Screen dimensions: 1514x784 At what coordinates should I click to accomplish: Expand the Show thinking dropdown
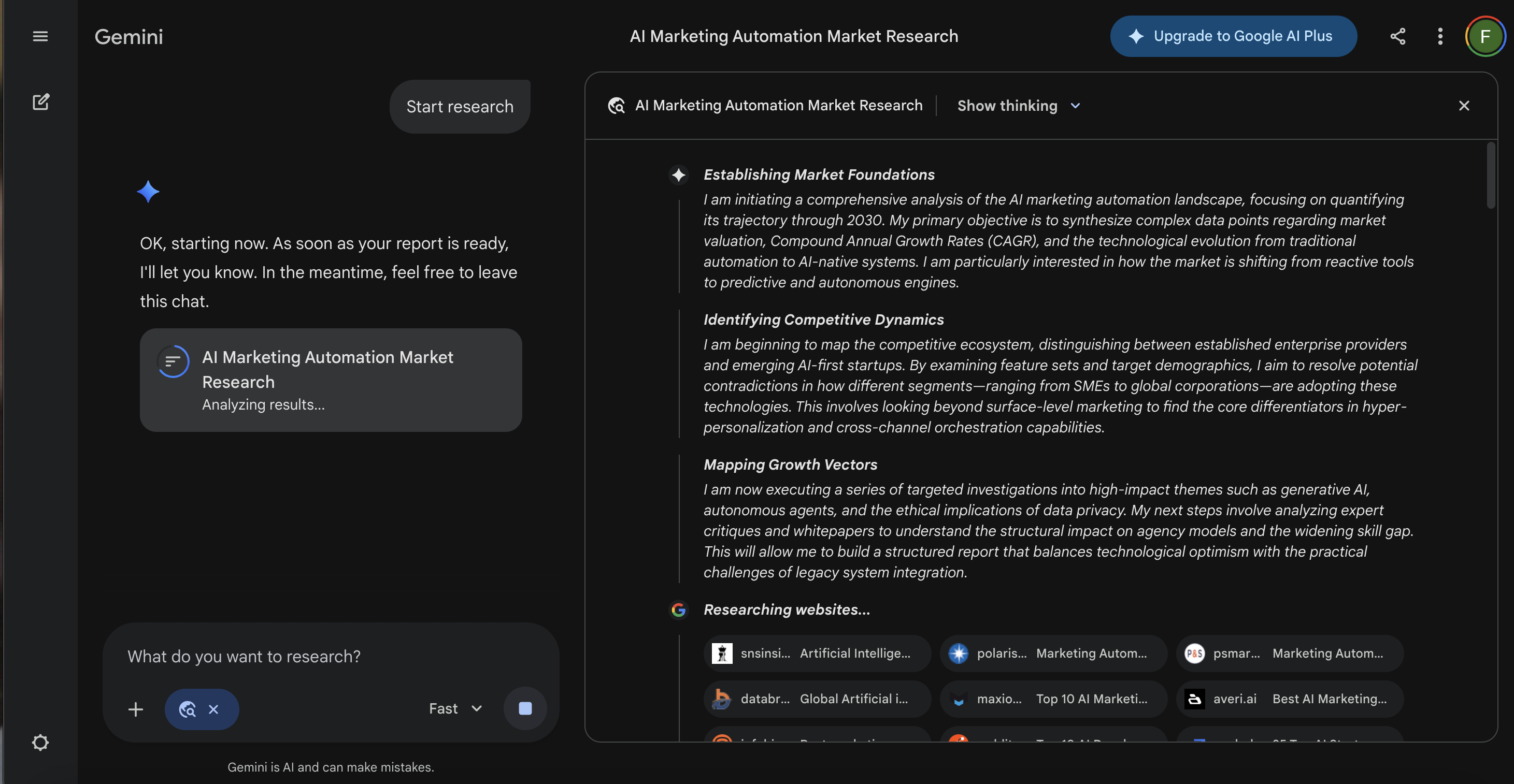pyautogui.click(x=1019, y=106)
